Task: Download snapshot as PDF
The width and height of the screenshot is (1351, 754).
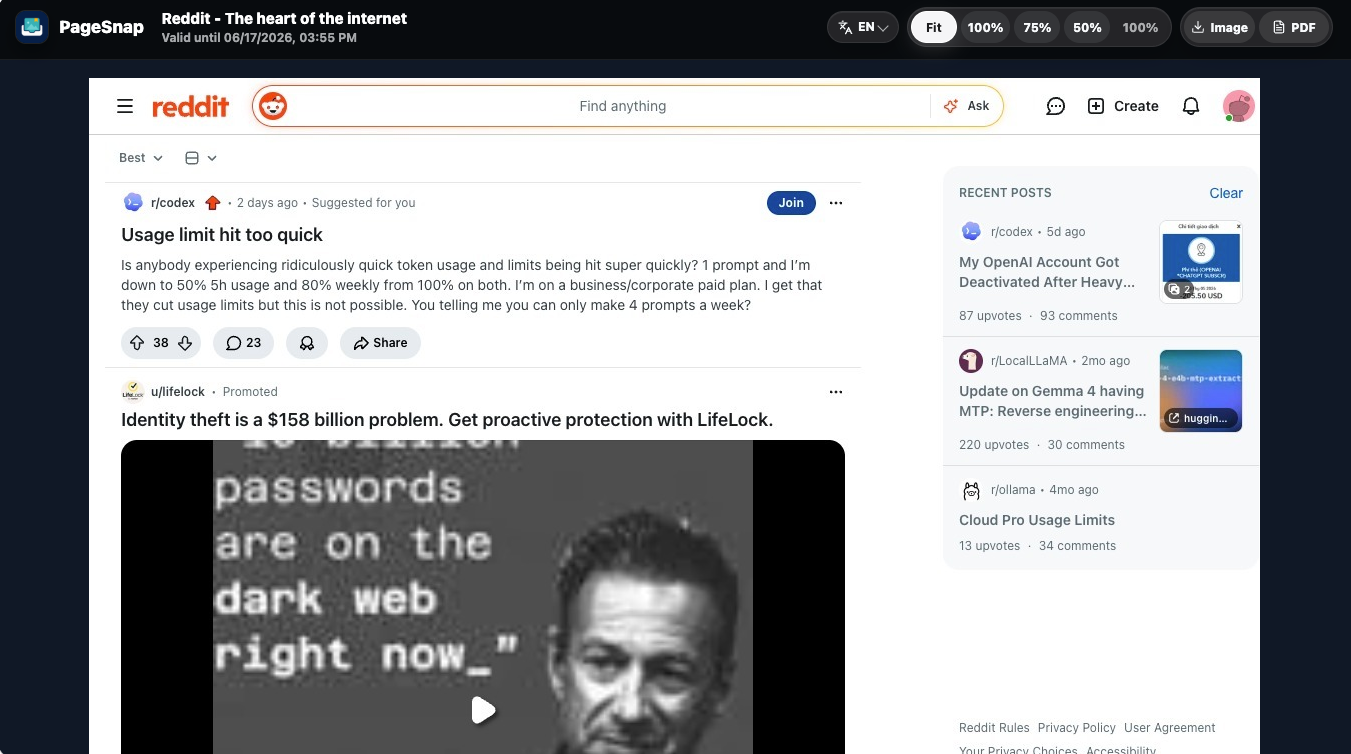Action: tap(1294, 27)
